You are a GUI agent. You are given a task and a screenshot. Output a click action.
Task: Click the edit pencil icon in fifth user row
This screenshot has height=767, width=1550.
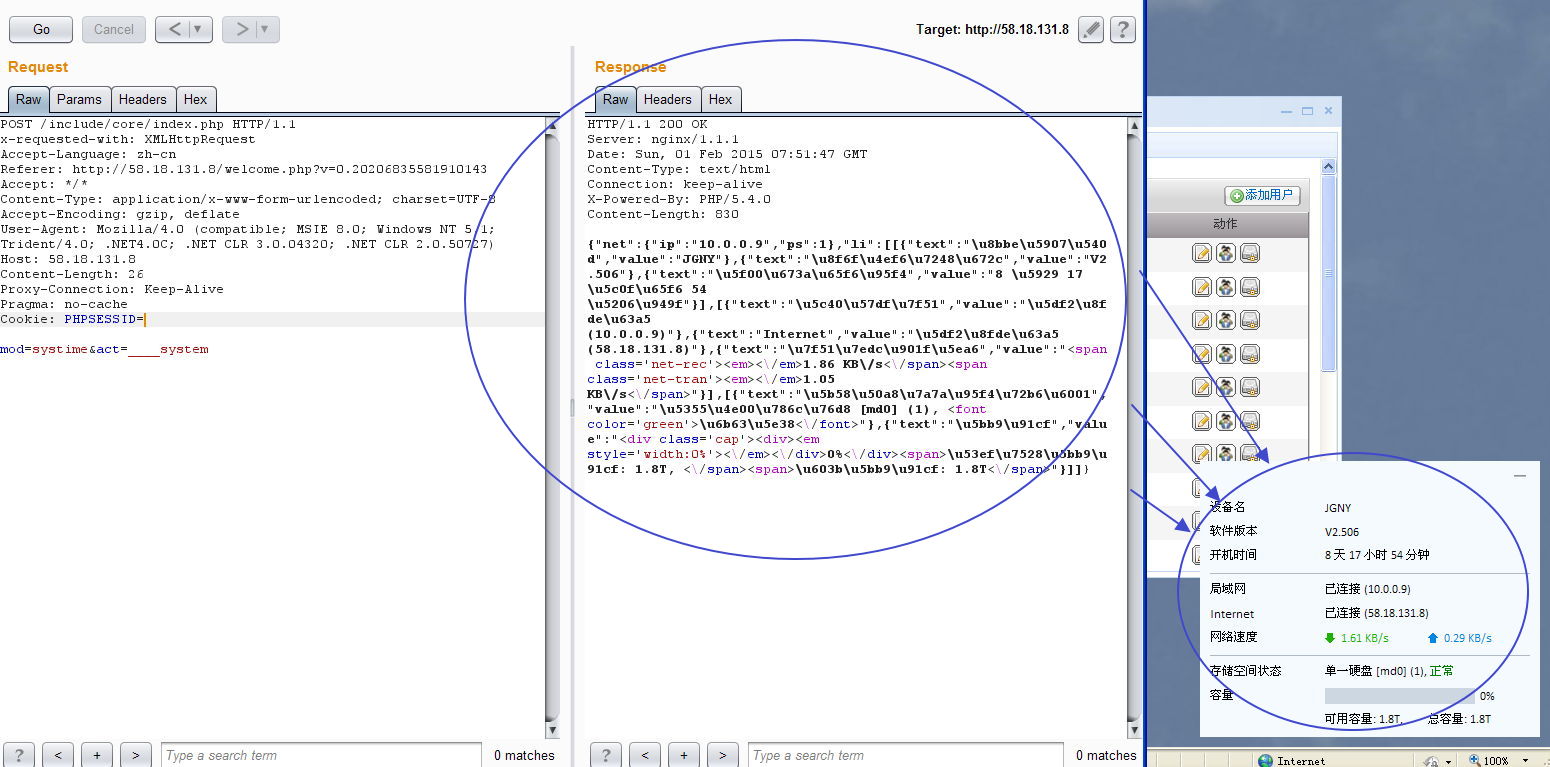click(x=1202, y=387)
